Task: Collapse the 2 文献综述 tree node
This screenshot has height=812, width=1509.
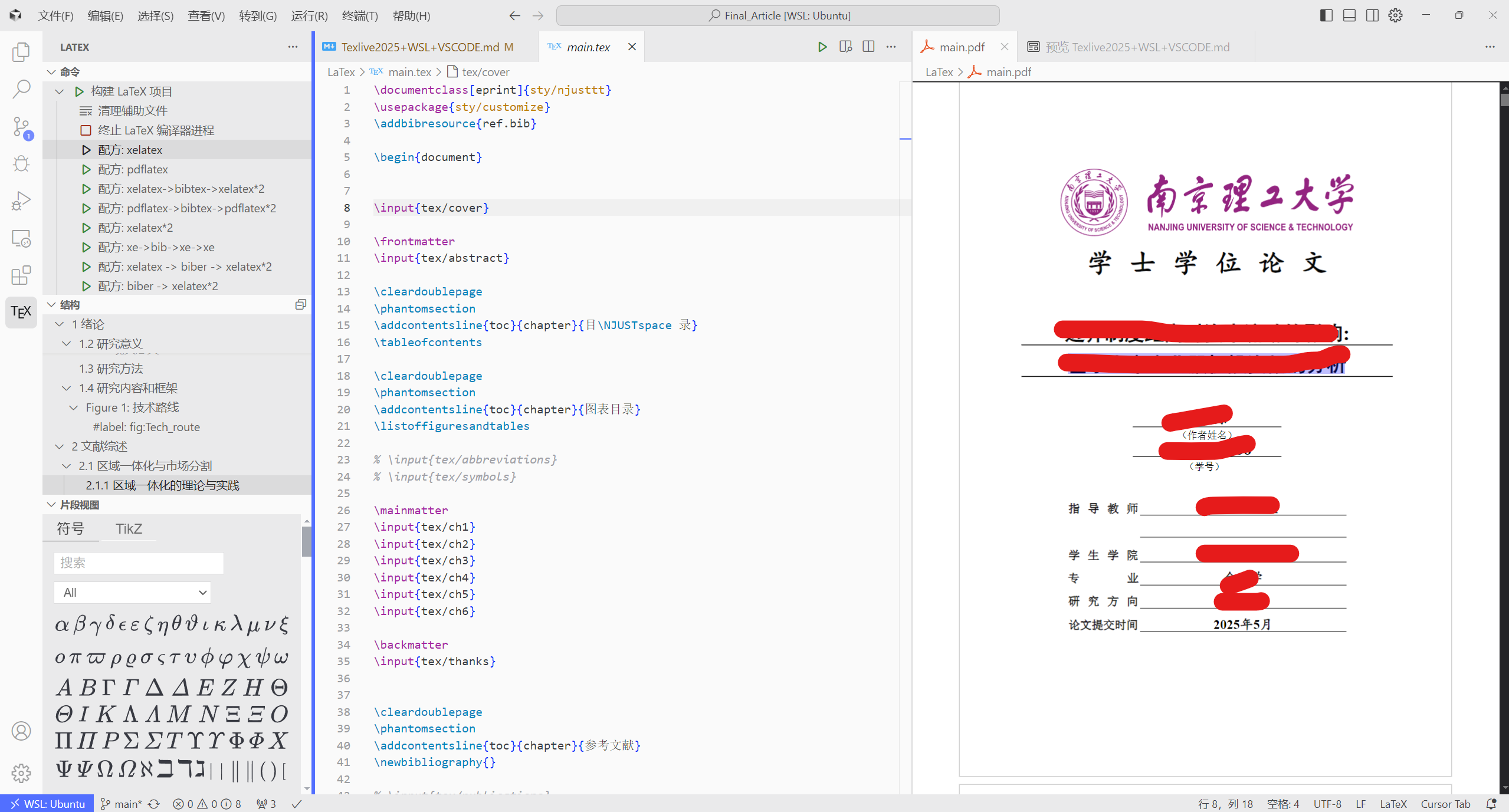Action: coord(60,446)
